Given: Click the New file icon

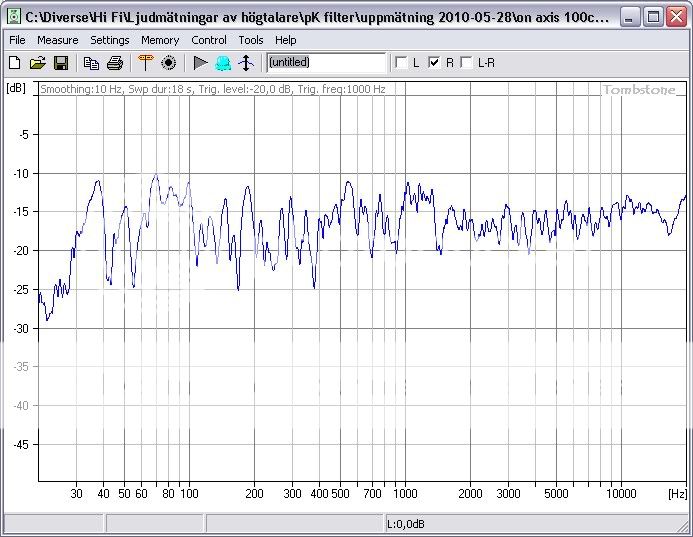Looking at the screenshot, I should pyautogui.click(x=14, y=63).
